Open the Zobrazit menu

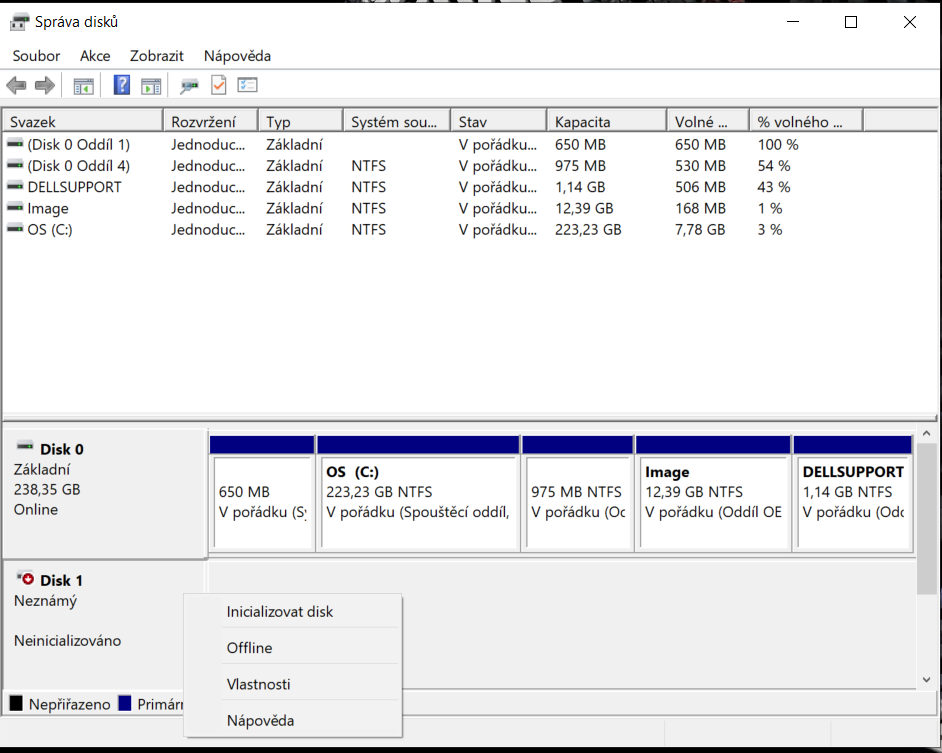[157, 56]
